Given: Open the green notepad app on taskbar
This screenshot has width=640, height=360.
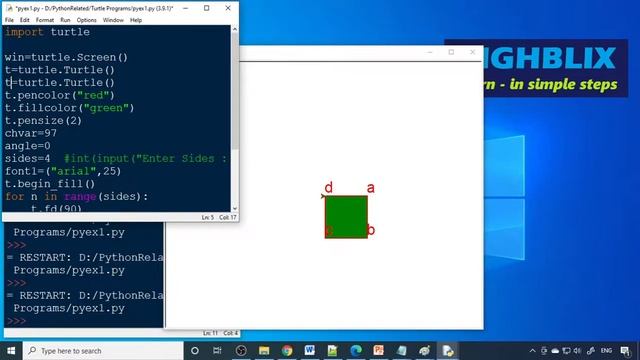Looking at the screenshot, I should [x=332, y=351].
